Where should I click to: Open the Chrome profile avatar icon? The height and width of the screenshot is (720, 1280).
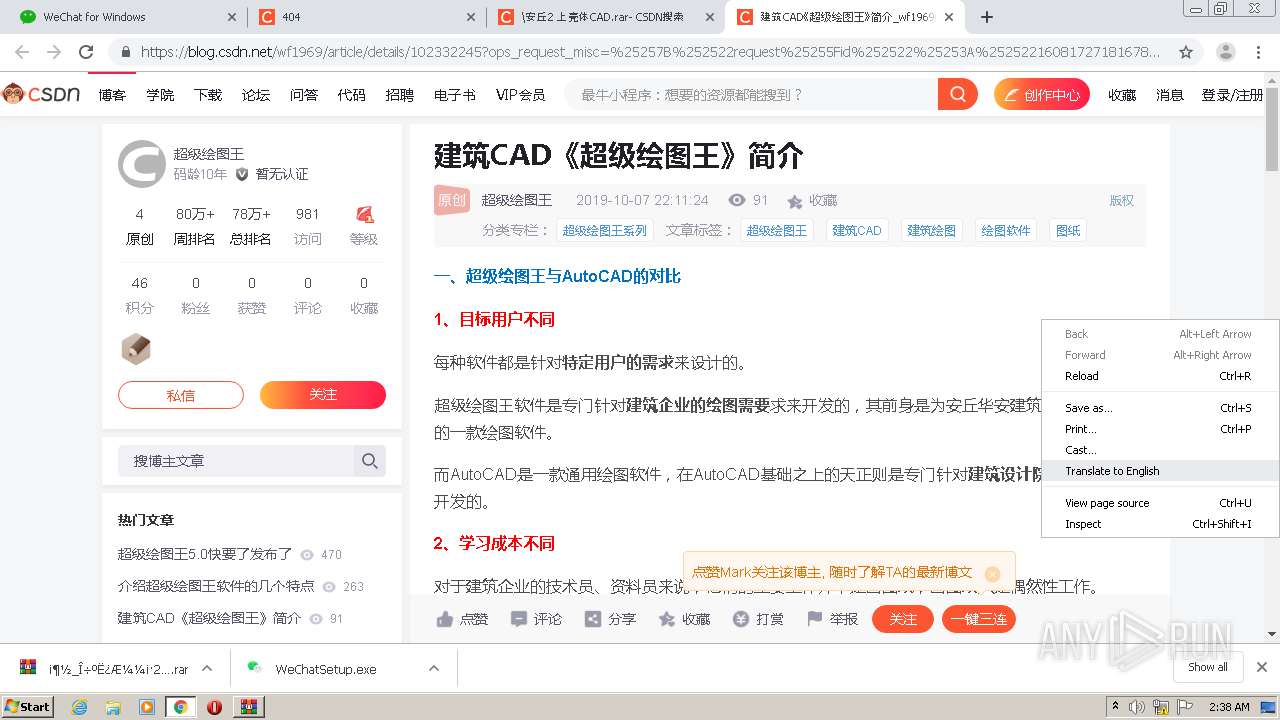point(1225,52)
